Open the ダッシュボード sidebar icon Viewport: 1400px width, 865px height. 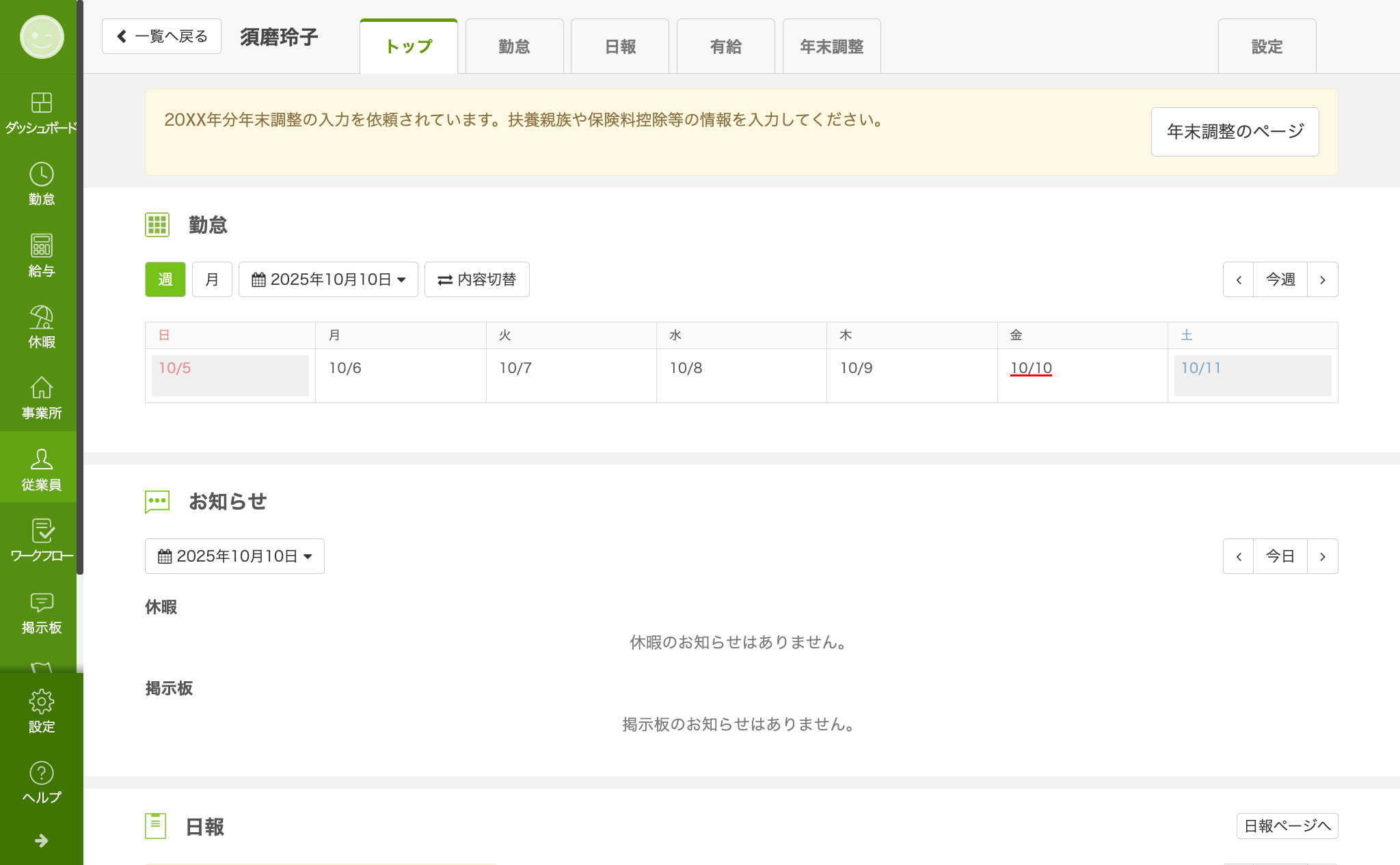pyautogui.click(x=41, y=112)
